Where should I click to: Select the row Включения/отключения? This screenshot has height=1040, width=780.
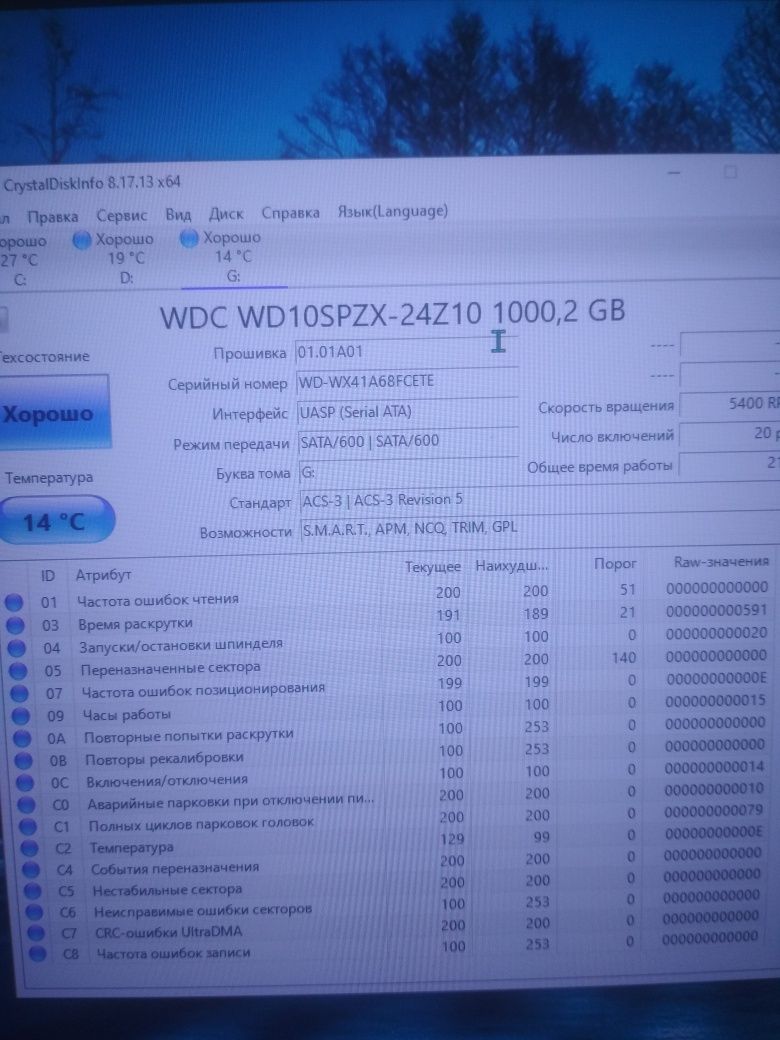[391, 775]
